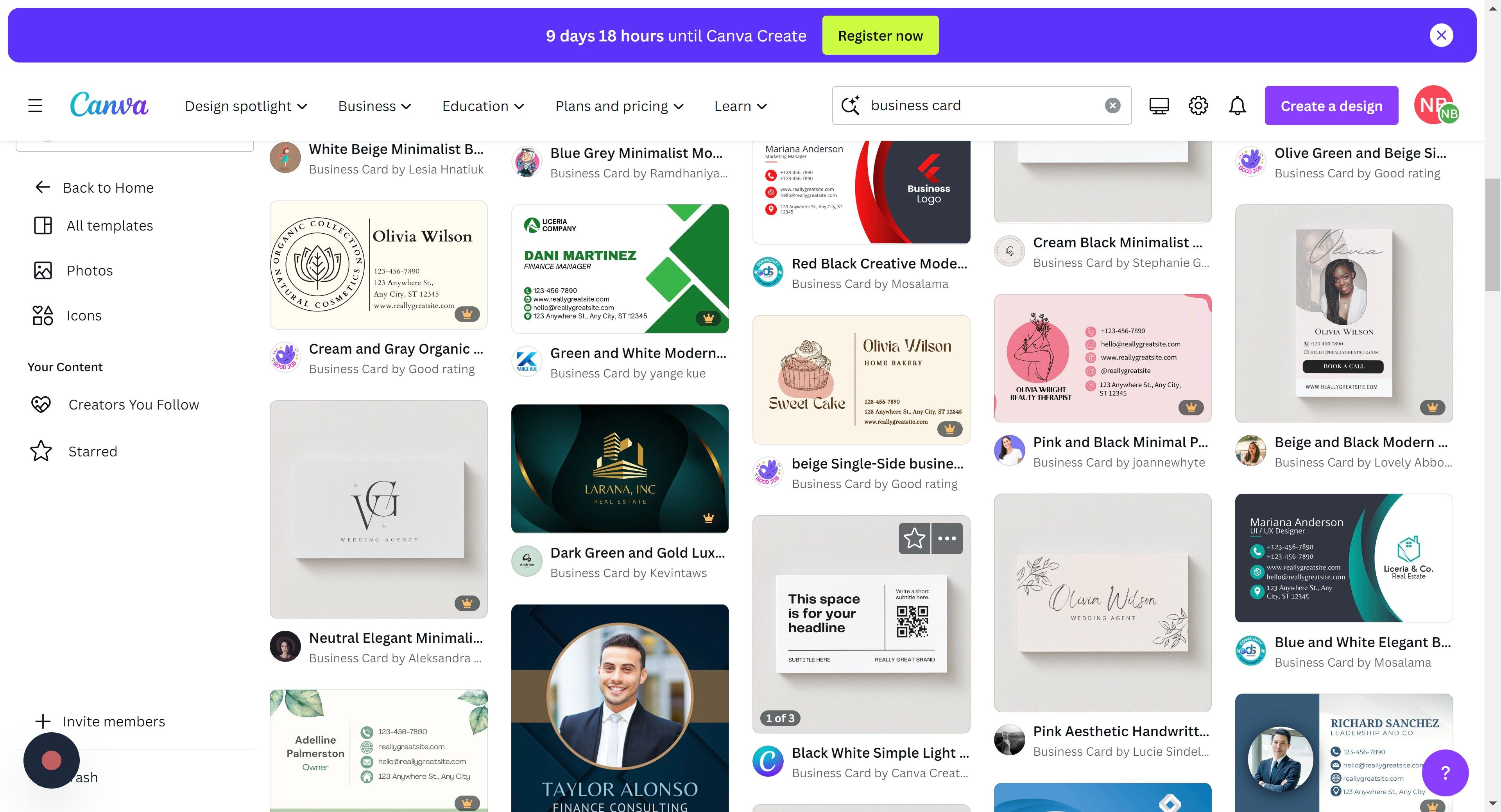Expand the Design spotlight dropdown
Screen dimensions: 1501x812
pos(246,106)
